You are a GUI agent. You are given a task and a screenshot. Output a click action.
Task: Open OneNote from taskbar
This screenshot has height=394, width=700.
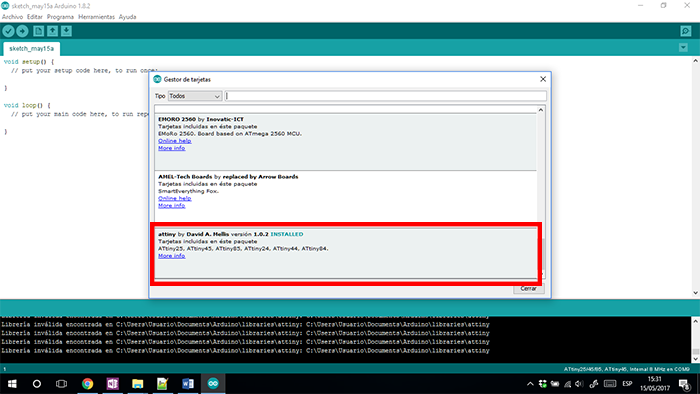[x=112, y=384]
